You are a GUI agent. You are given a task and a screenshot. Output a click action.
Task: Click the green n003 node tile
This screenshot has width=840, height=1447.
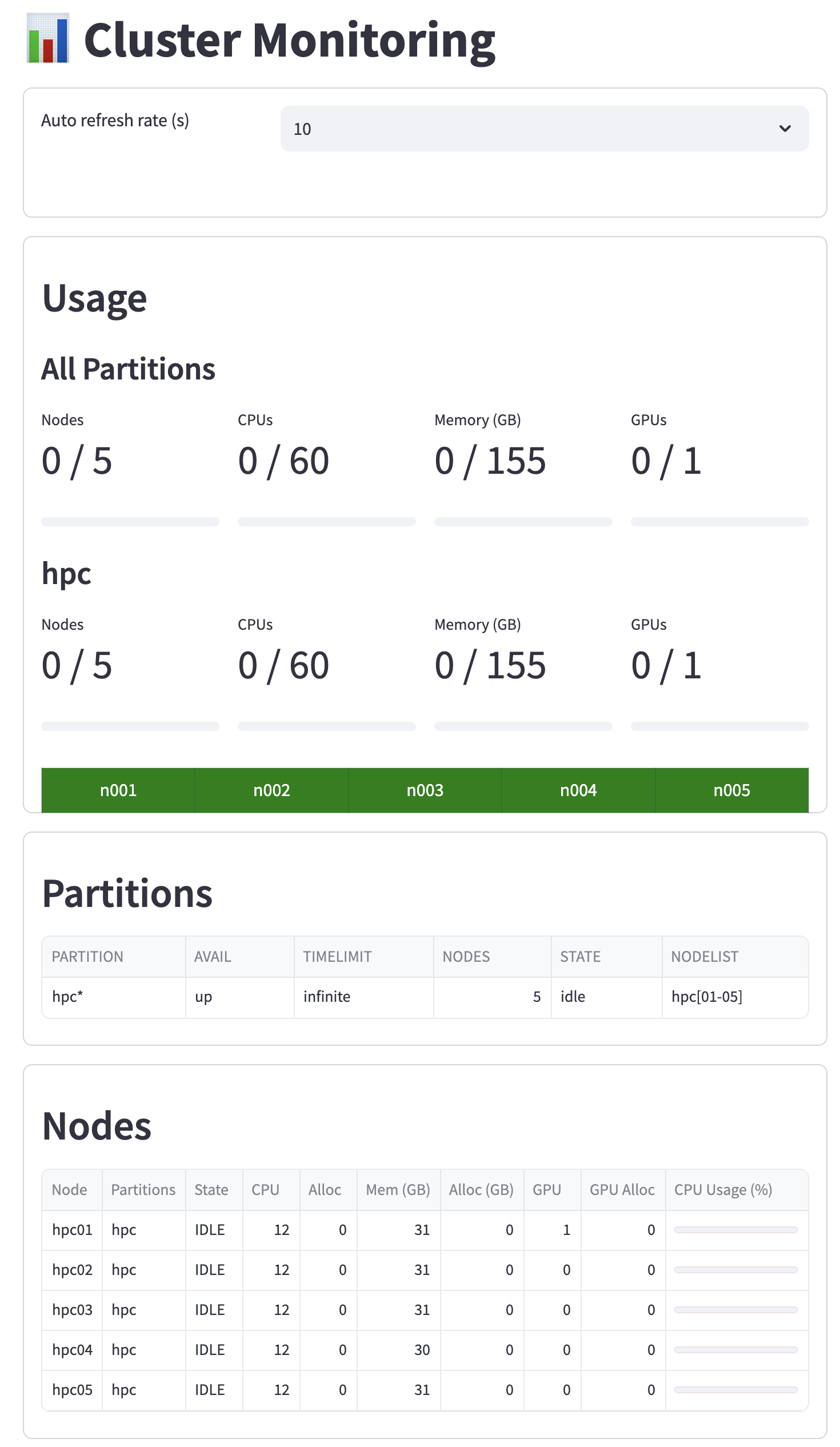tap(425, 790)
